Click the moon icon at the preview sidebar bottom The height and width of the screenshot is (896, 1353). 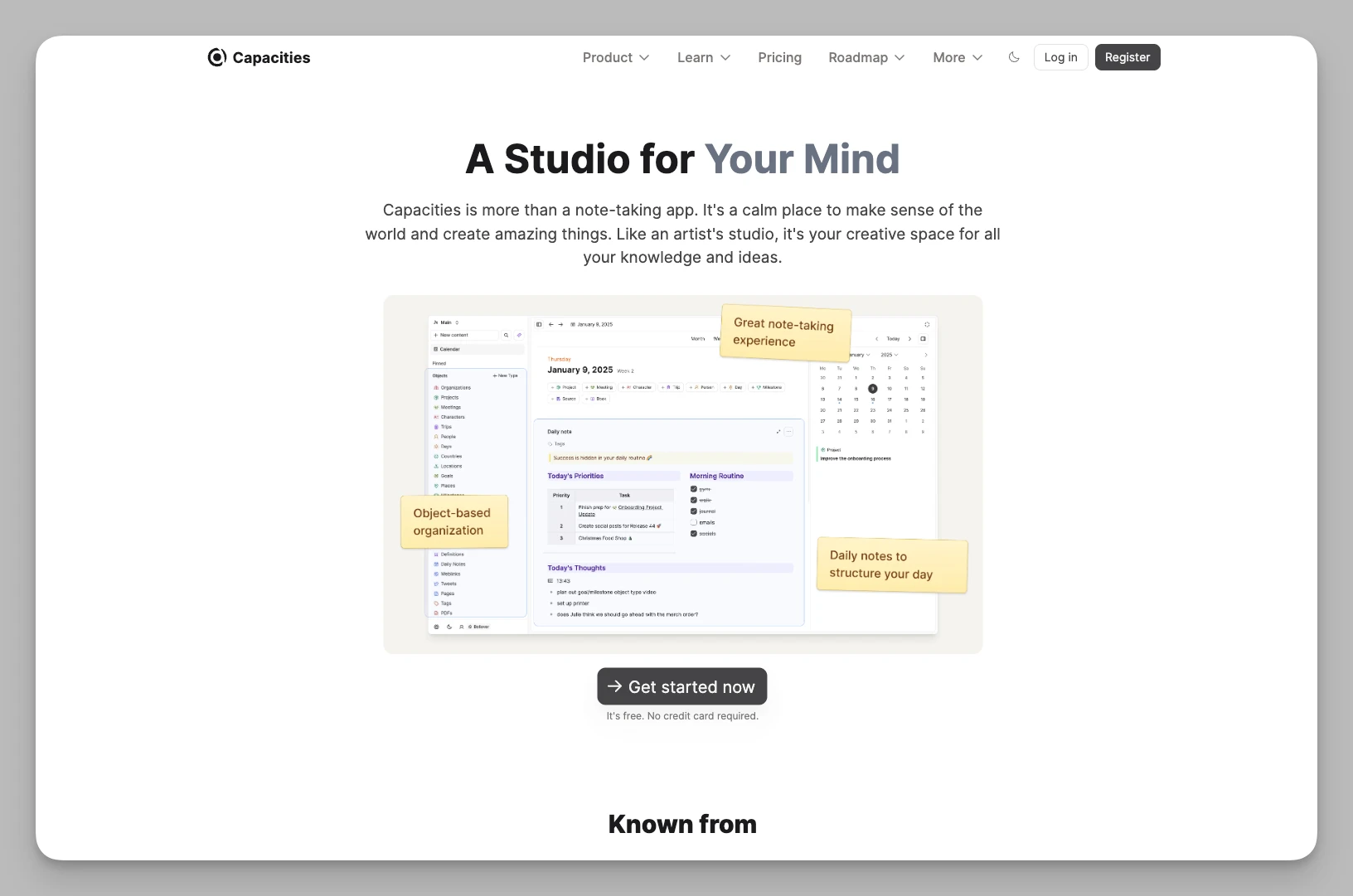click(x=449, y=627)
